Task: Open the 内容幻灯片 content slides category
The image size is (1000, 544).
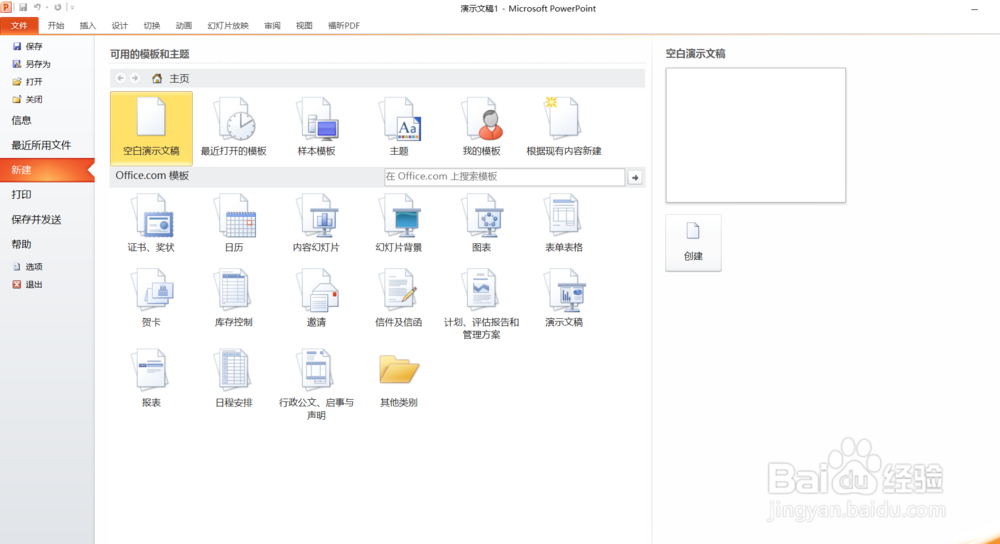Action: tap(316, 224)
